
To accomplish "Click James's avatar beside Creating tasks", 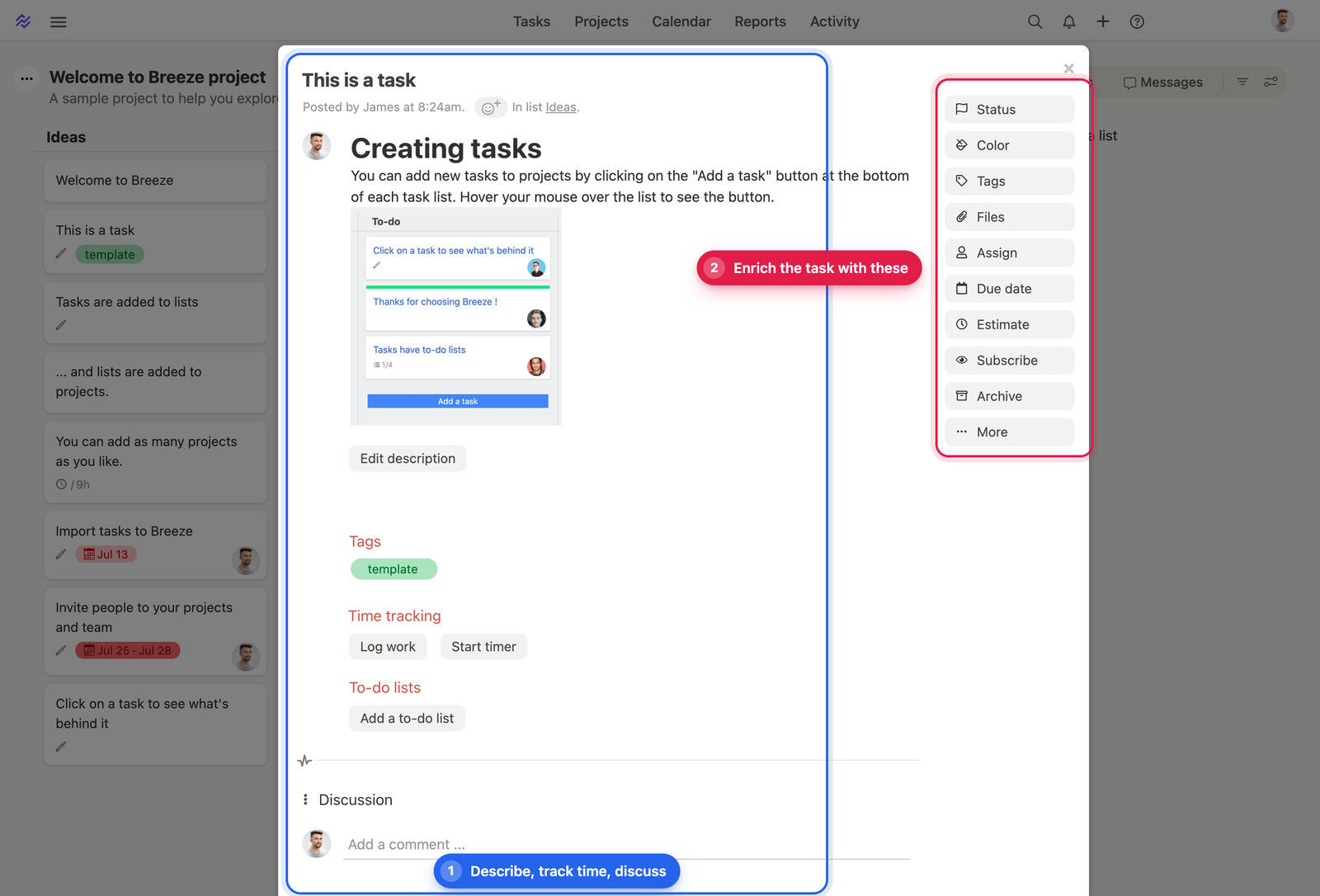I will point(317,146).
